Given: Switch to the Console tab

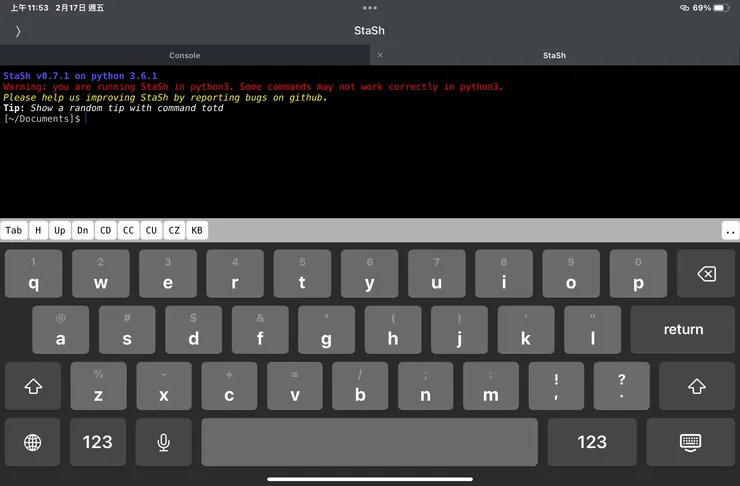Looking at the screenshot, I should (x=185, y=55).
